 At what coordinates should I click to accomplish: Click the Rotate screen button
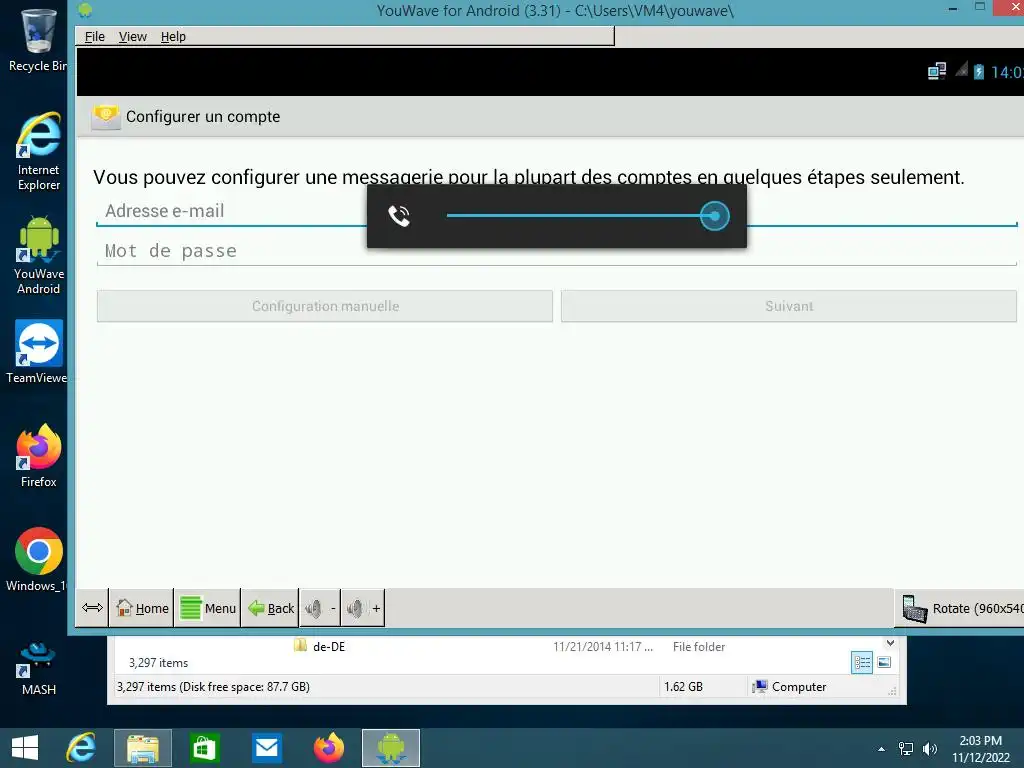click(x=959, y=609)
